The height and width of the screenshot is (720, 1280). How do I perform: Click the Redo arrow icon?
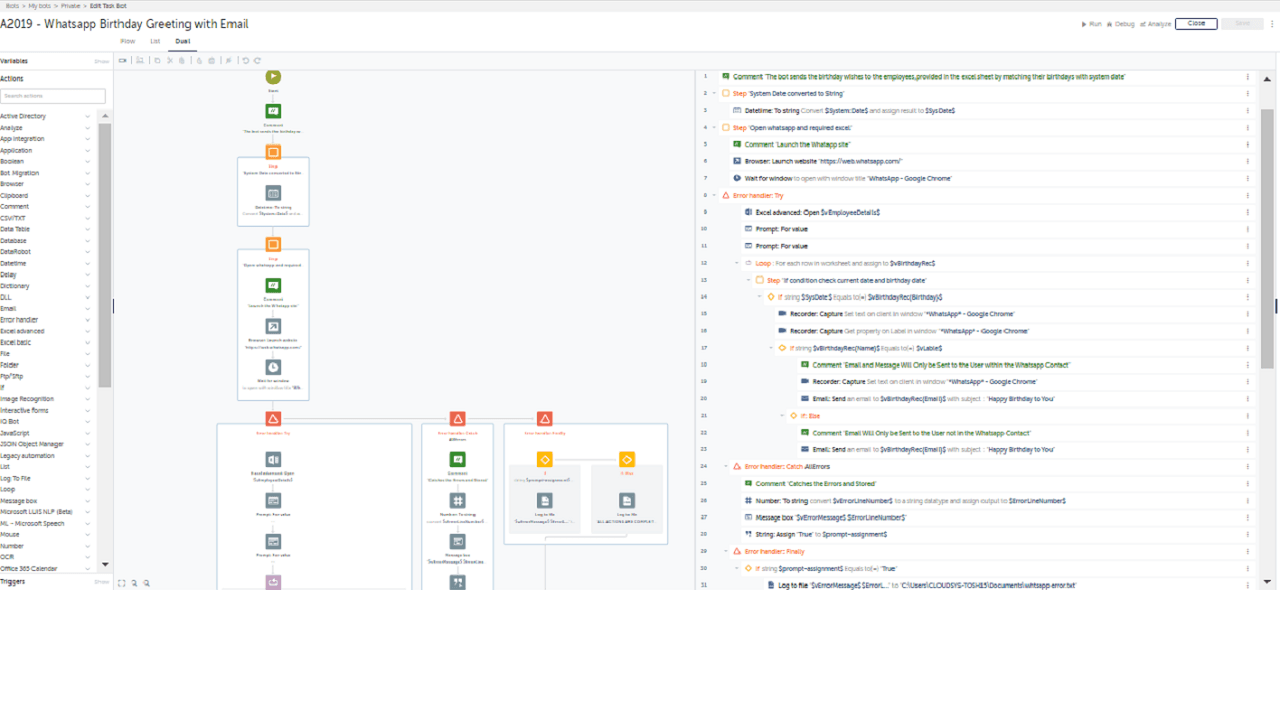(258, 60)
